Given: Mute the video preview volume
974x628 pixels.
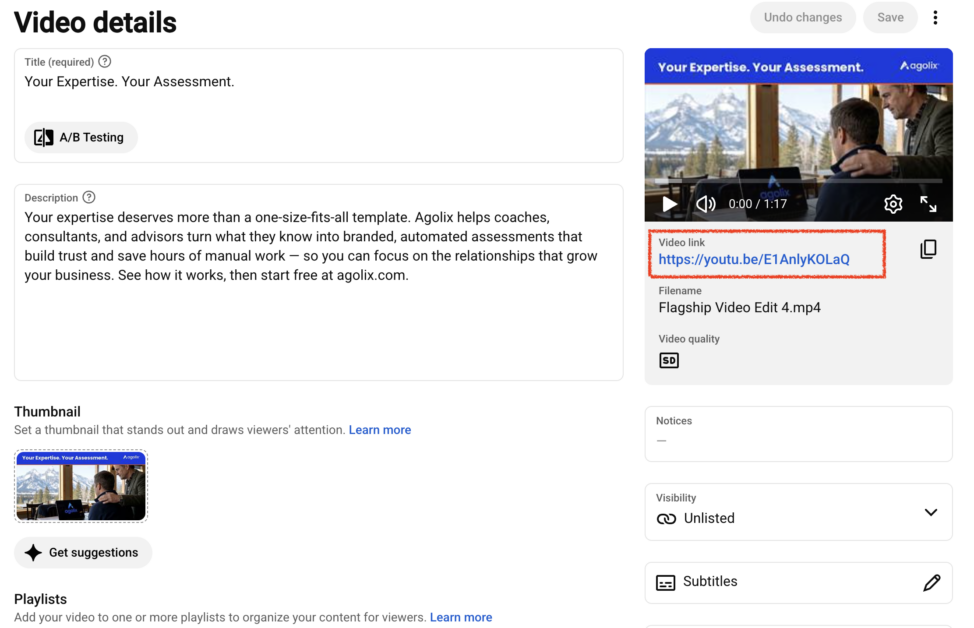Looking at the screenshot, I should (706, 204).
